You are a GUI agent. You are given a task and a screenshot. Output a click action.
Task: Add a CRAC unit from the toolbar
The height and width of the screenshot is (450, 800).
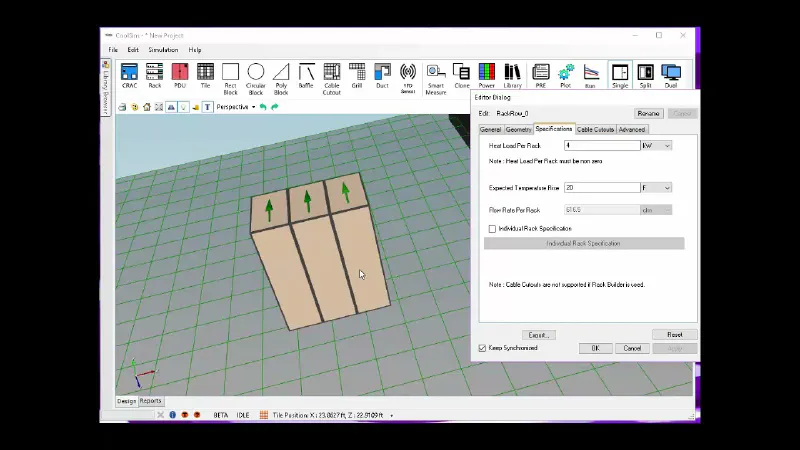tap(129, 76)
